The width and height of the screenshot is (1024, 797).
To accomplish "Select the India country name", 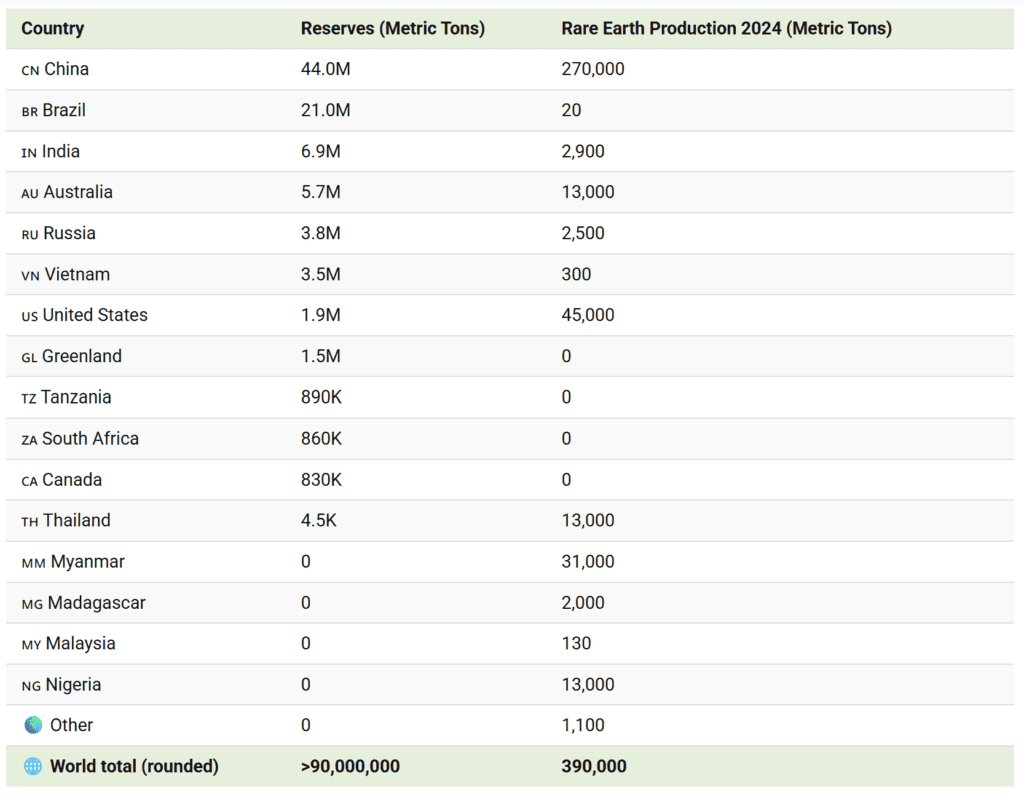I will 61,151.
